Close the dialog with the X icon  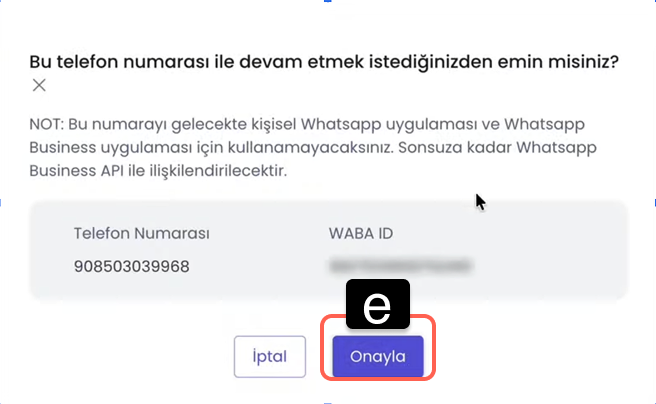(x=39, y=85)
